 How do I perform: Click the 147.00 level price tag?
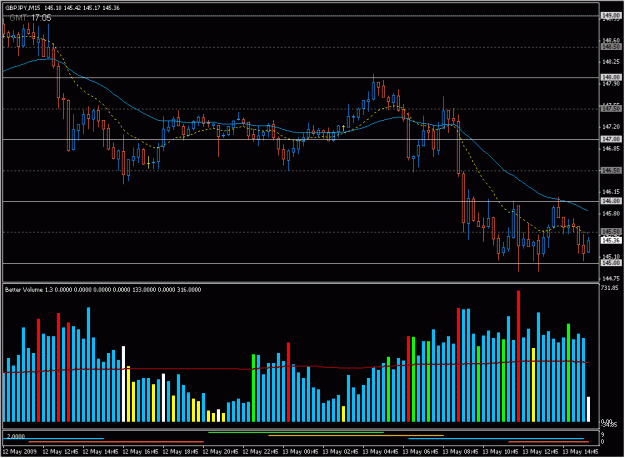pos(611,139)
